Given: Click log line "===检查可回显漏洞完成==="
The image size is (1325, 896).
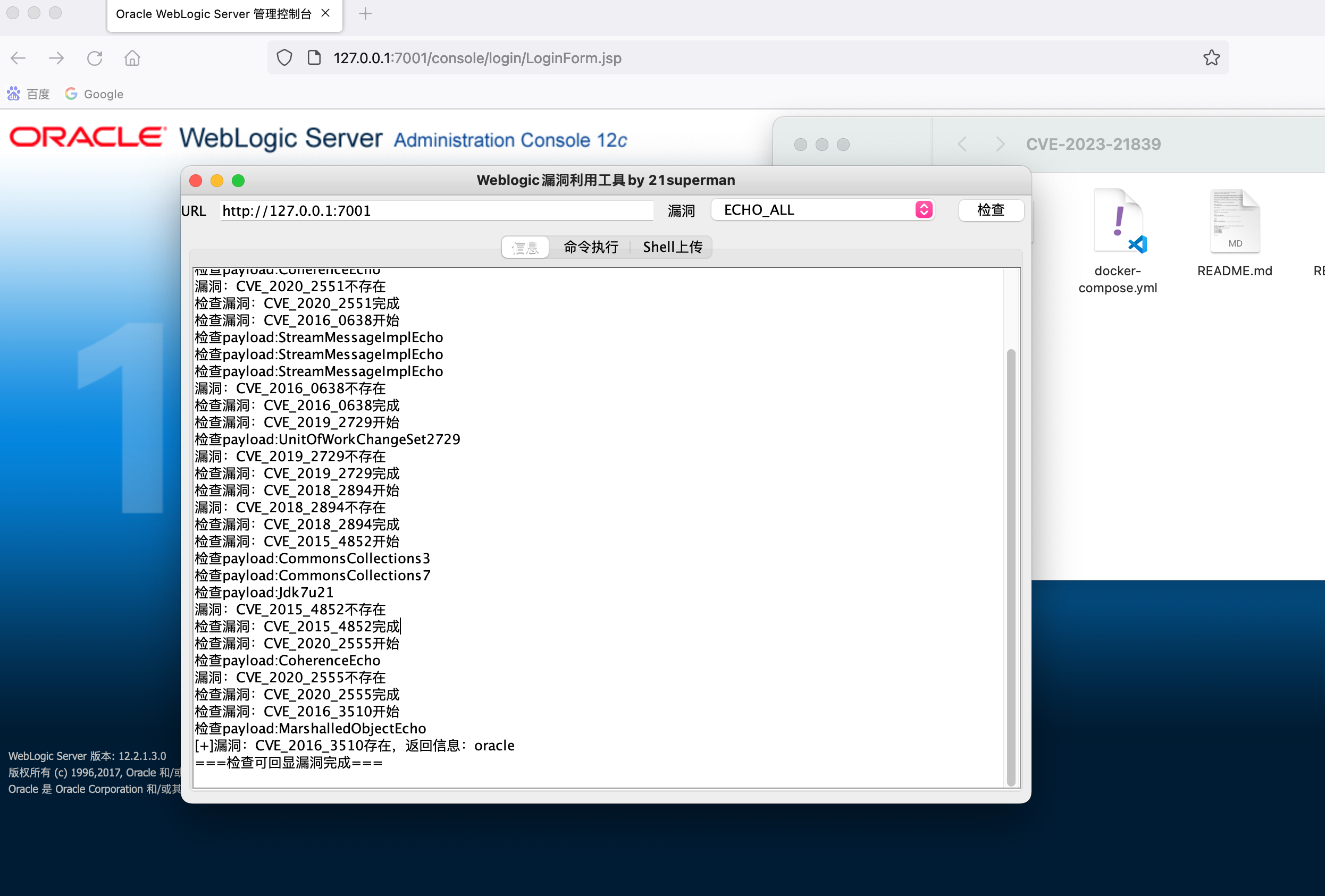Looking at the screenshot, I should [x=289, y=763].
